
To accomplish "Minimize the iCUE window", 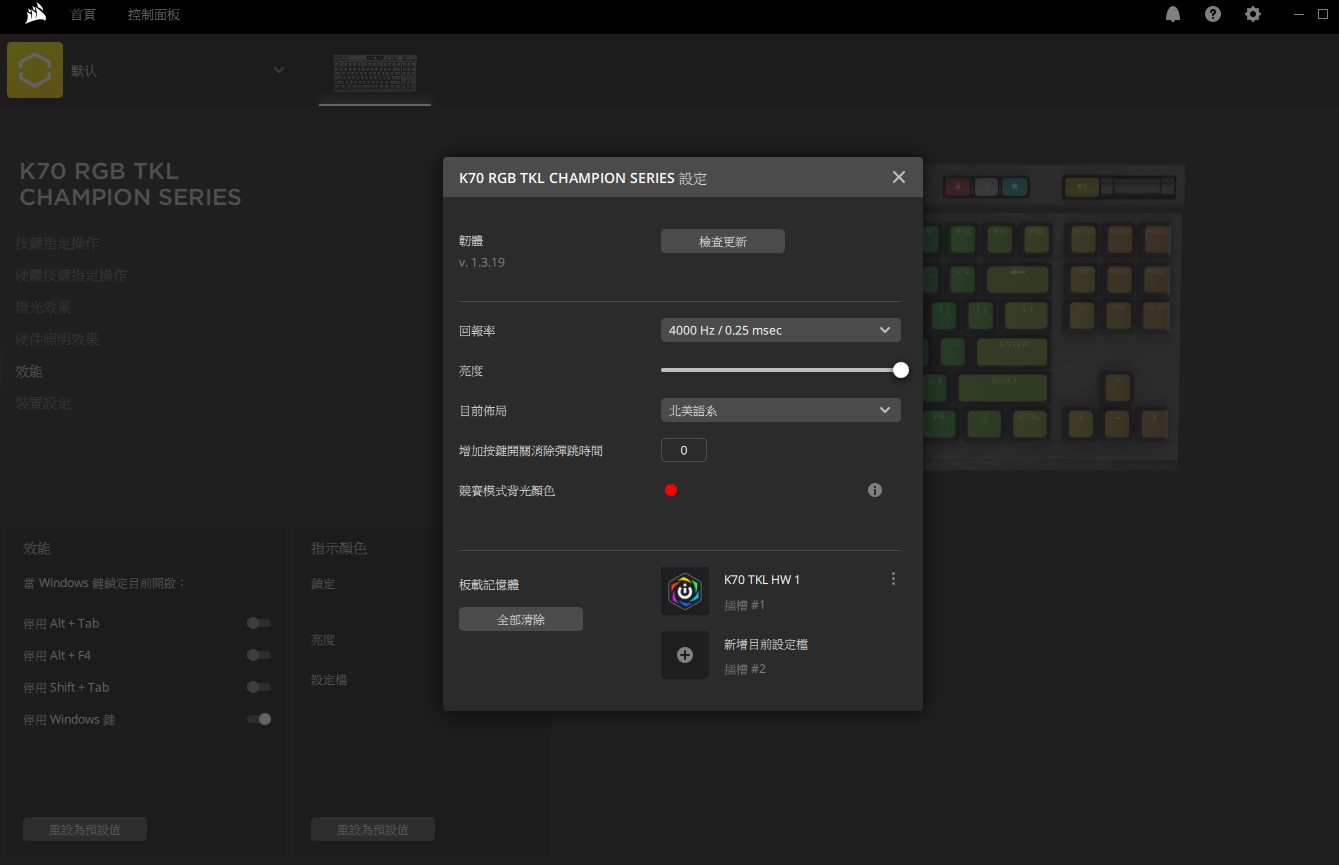I will pos(1298,14).
